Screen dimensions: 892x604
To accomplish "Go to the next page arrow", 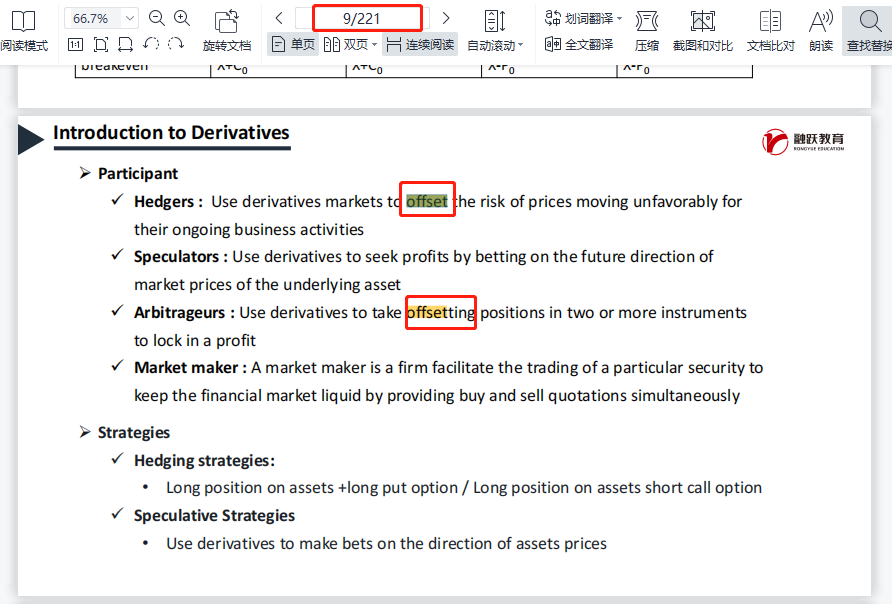I will coord(446,18).
